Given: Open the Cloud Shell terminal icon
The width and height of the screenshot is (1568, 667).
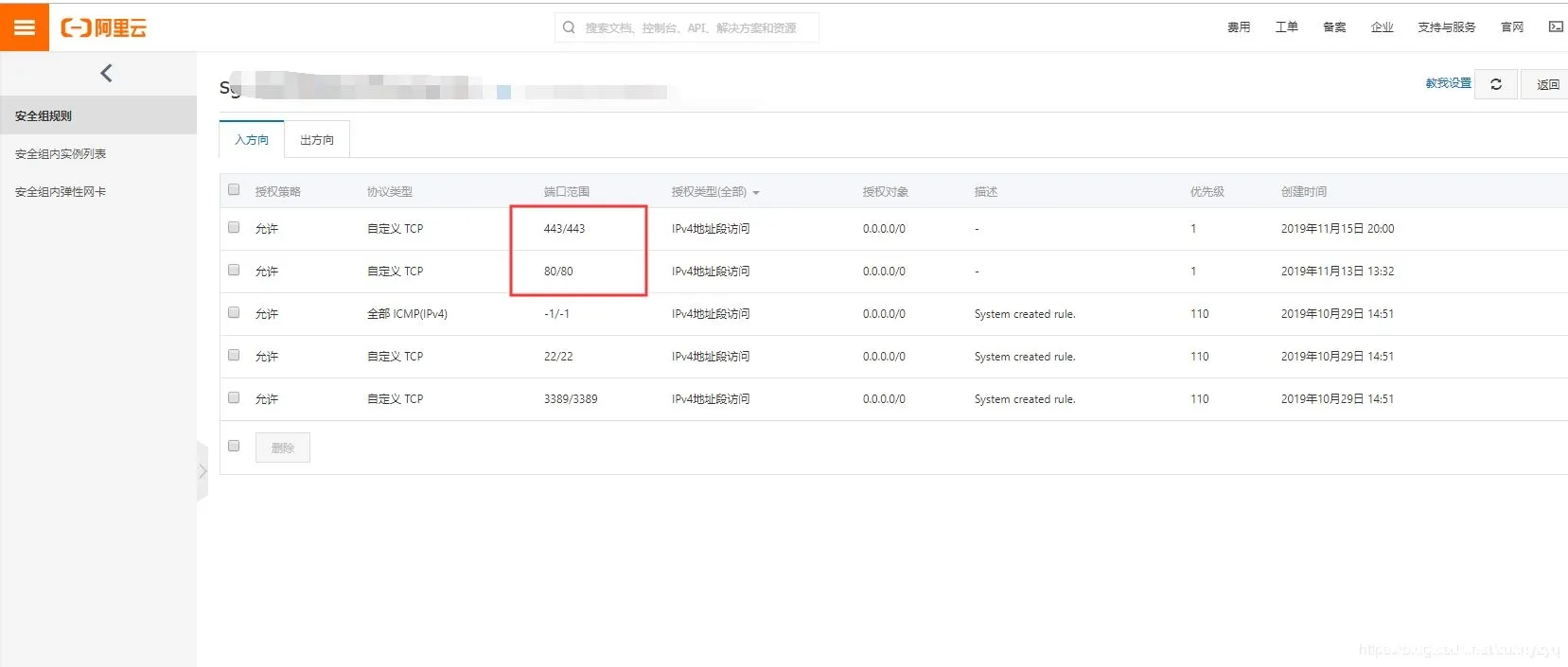Looking at the screenshot, I should point(1556,26).
